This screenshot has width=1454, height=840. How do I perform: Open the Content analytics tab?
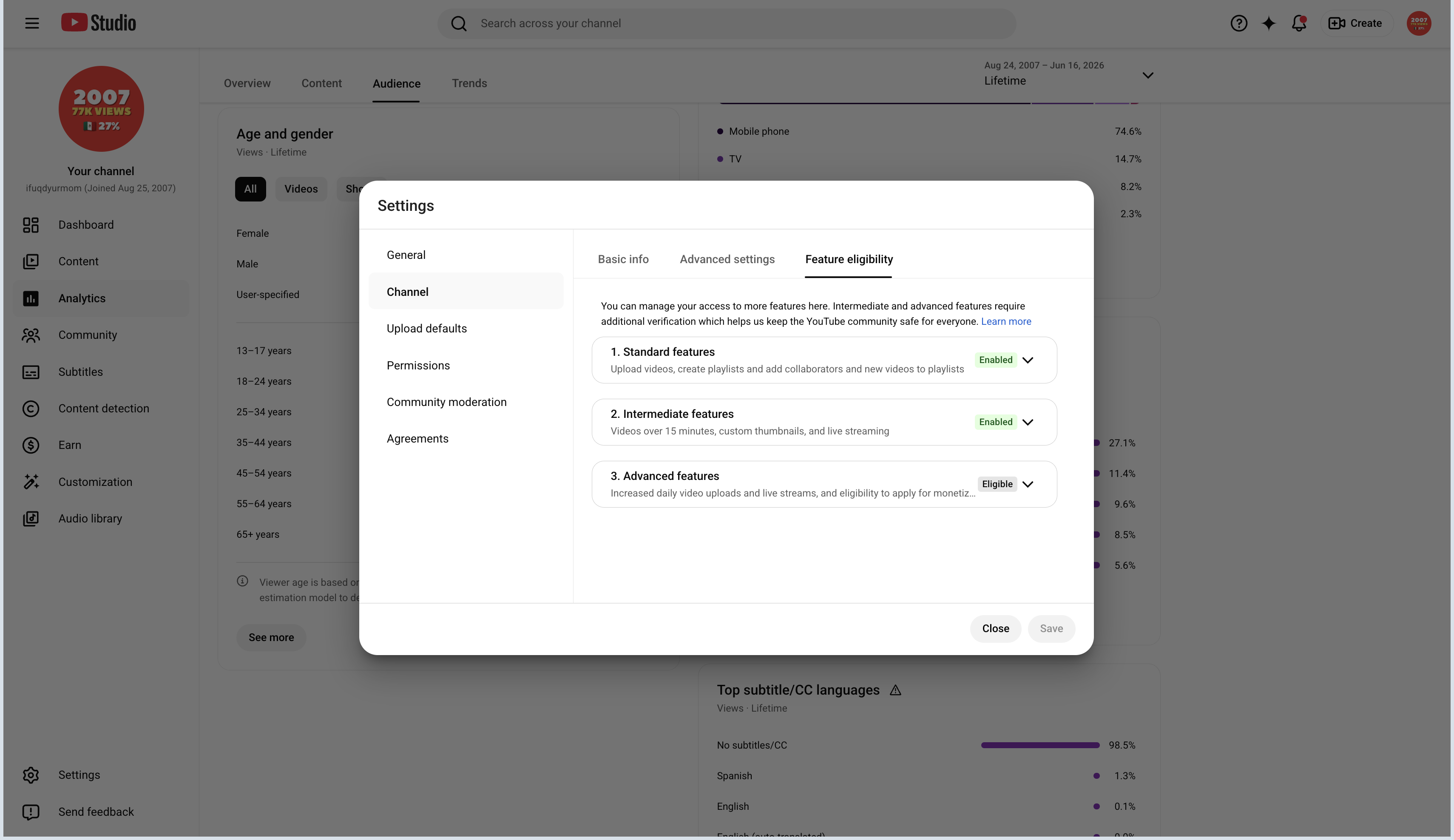[321, 84]
